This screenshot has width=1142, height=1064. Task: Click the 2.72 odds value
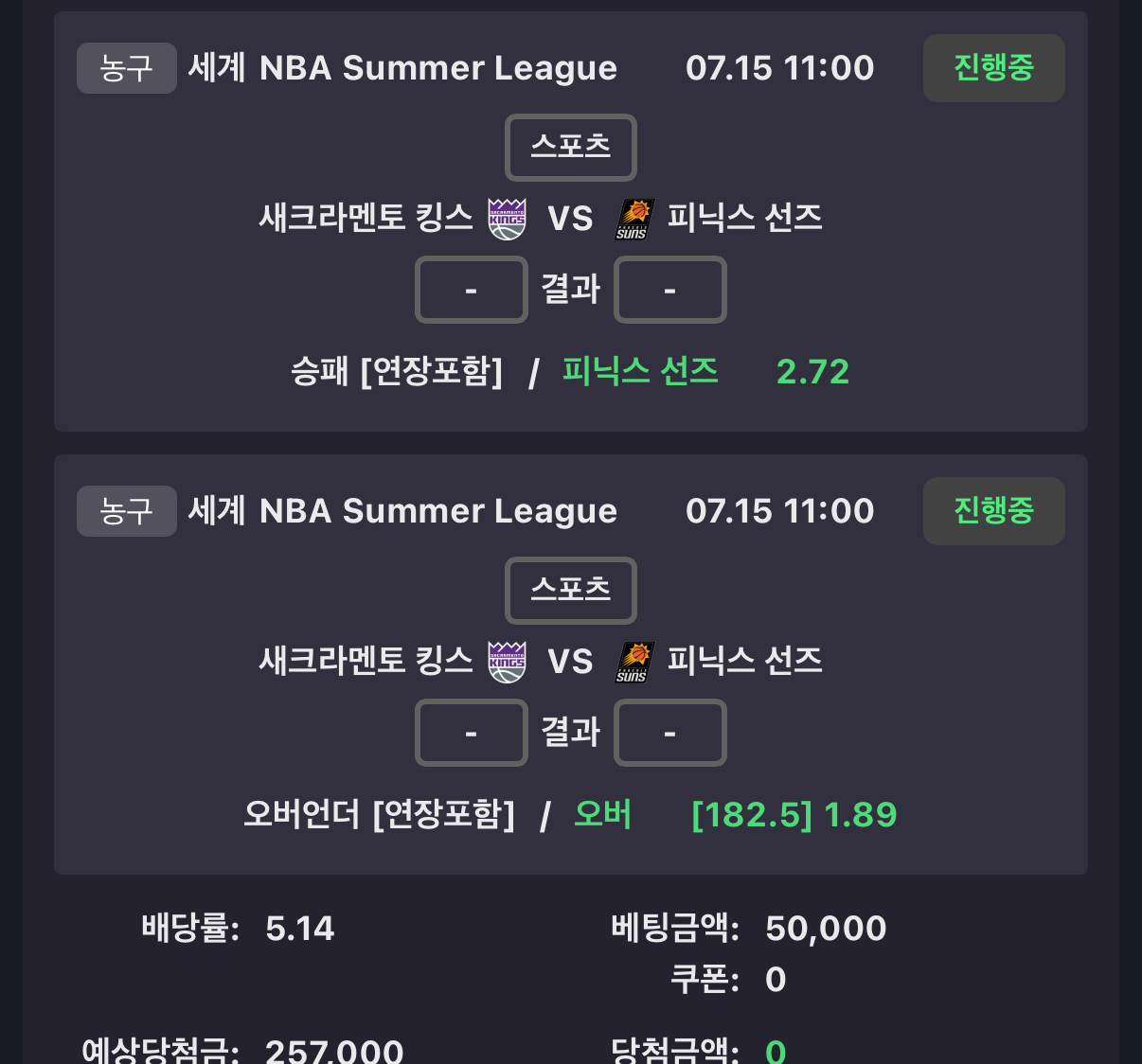tap(812, 372)
